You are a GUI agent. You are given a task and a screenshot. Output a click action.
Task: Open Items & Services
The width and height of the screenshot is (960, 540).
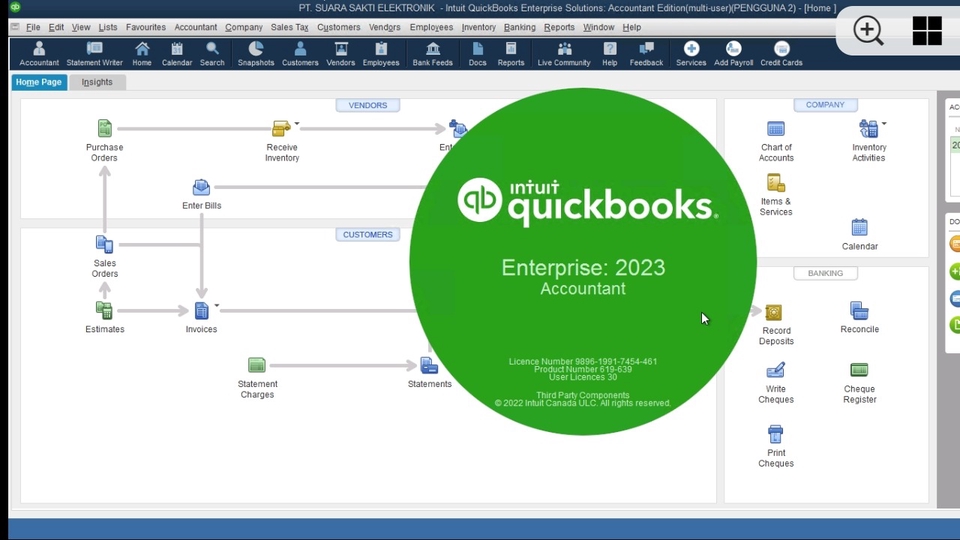point(775,184)
